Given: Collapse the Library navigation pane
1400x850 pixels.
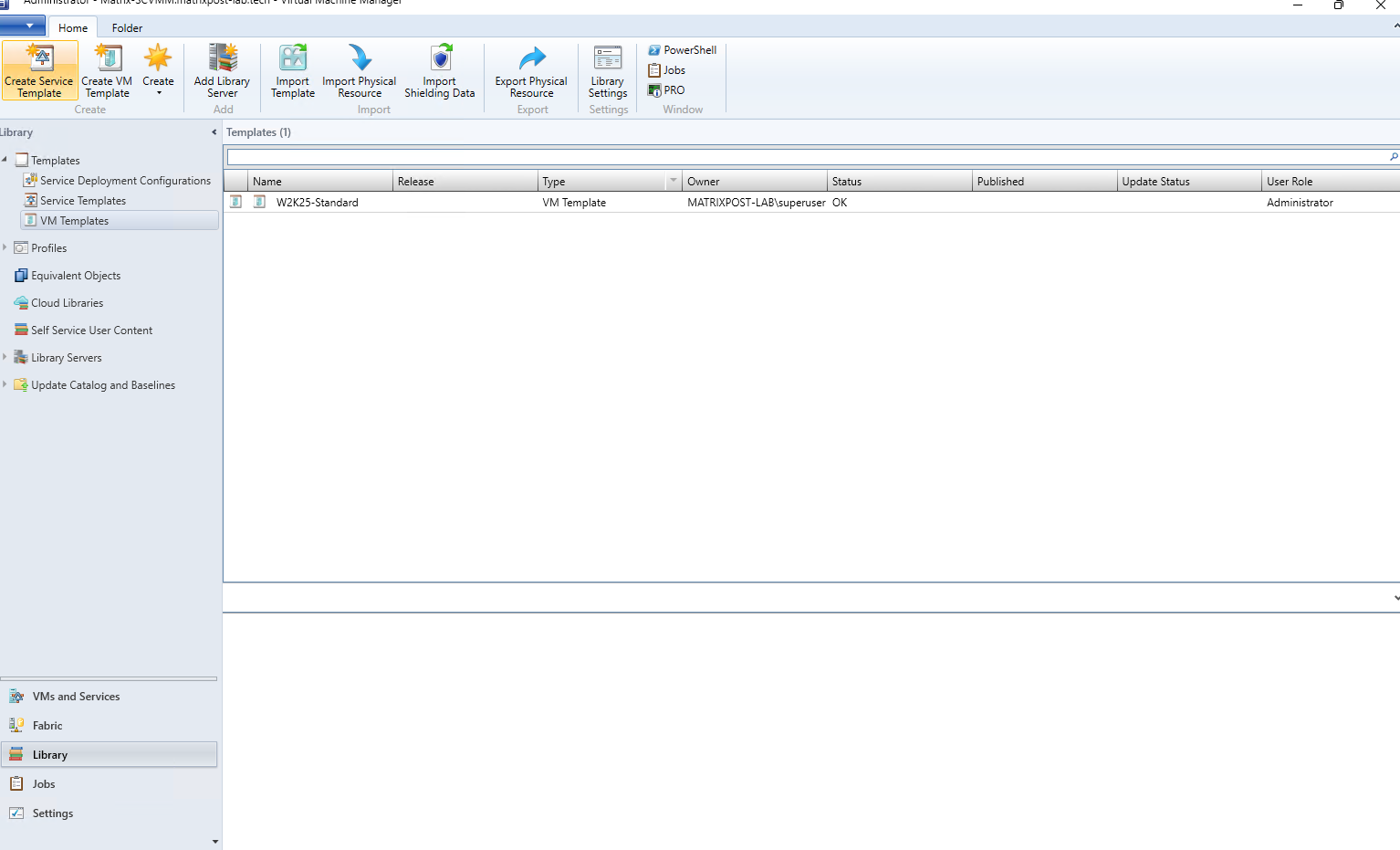Looking at the screenshot, I should point(214,132).
